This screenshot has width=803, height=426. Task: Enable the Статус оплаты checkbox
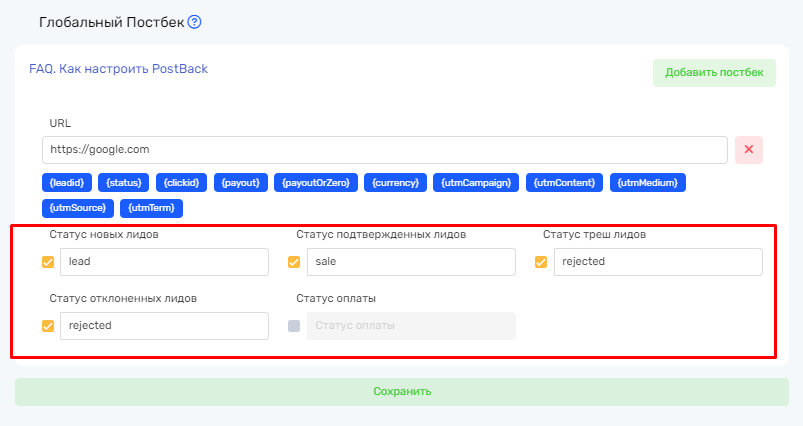294,326
